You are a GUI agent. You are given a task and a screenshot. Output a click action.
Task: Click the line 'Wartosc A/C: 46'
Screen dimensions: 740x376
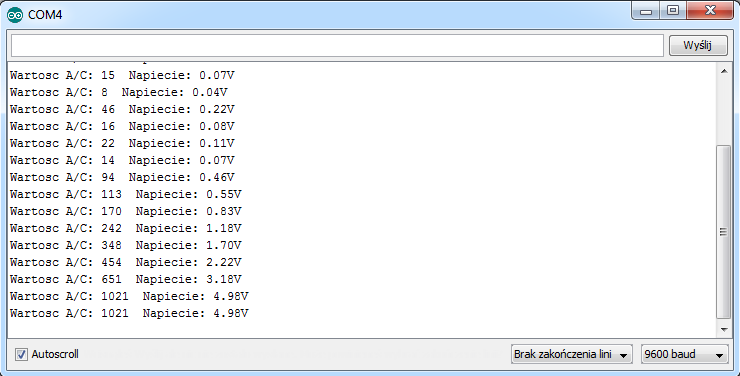tap(122, 109)
